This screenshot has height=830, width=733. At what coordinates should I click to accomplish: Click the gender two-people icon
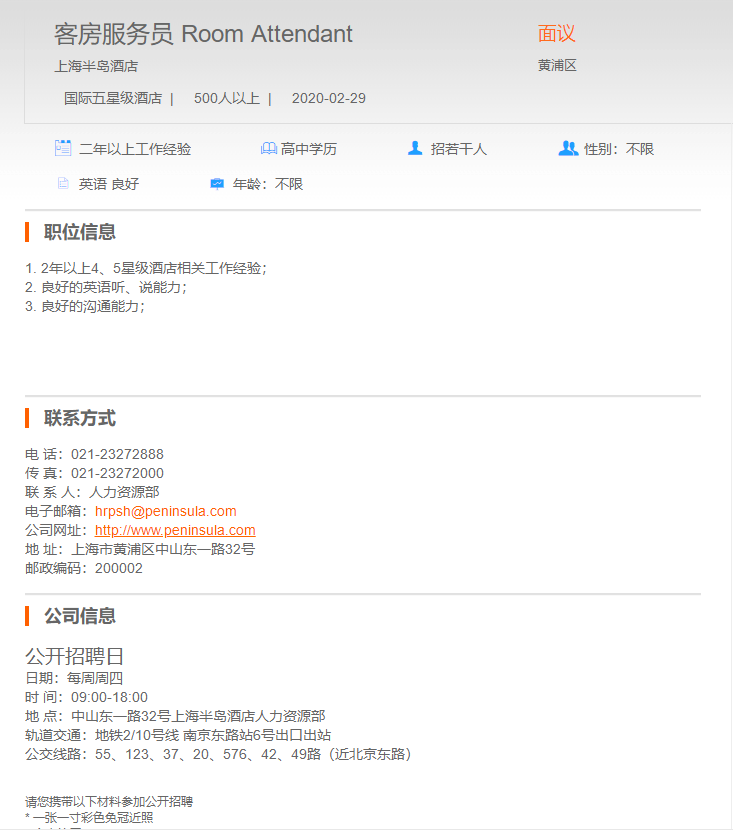pos(568,148)
